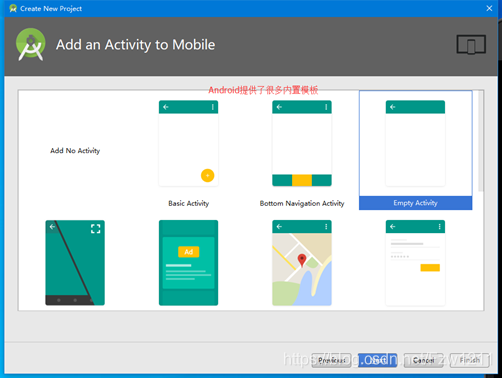Image resolution: width=502 pixels, height=378 pixels.
Task: Choose the login form activity template
Action: (415, 263)
